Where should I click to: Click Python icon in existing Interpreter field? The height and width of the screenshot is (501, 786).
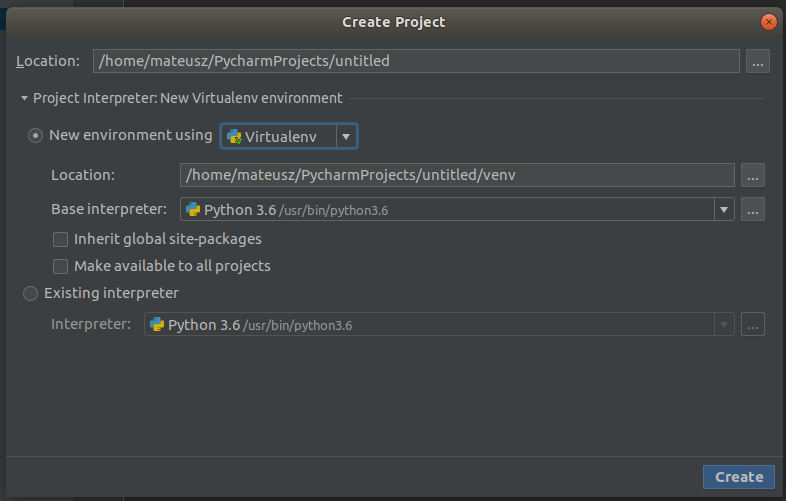(157, 324)
